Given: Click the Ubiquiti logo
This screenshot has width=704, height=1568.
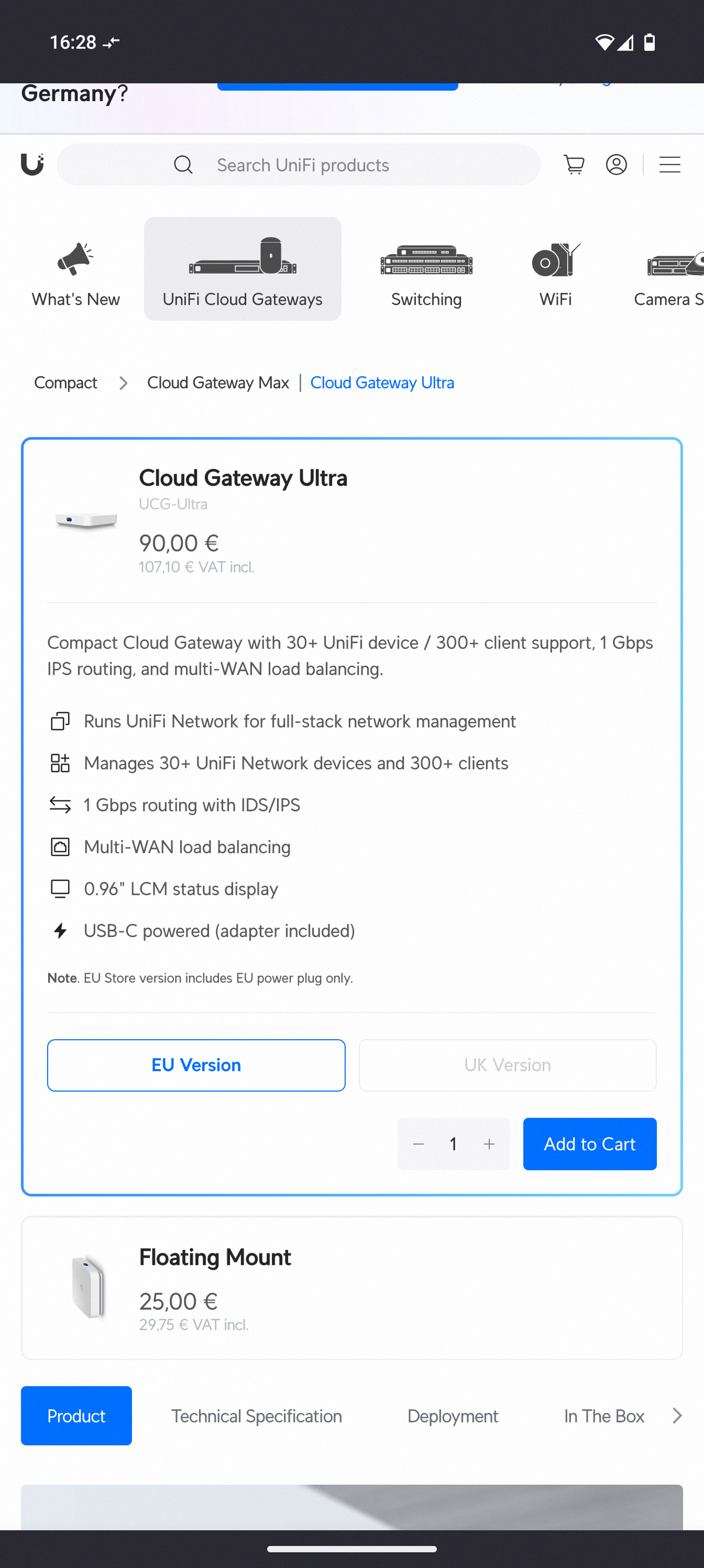Looking at the screenshot, I should click(32, 164).
